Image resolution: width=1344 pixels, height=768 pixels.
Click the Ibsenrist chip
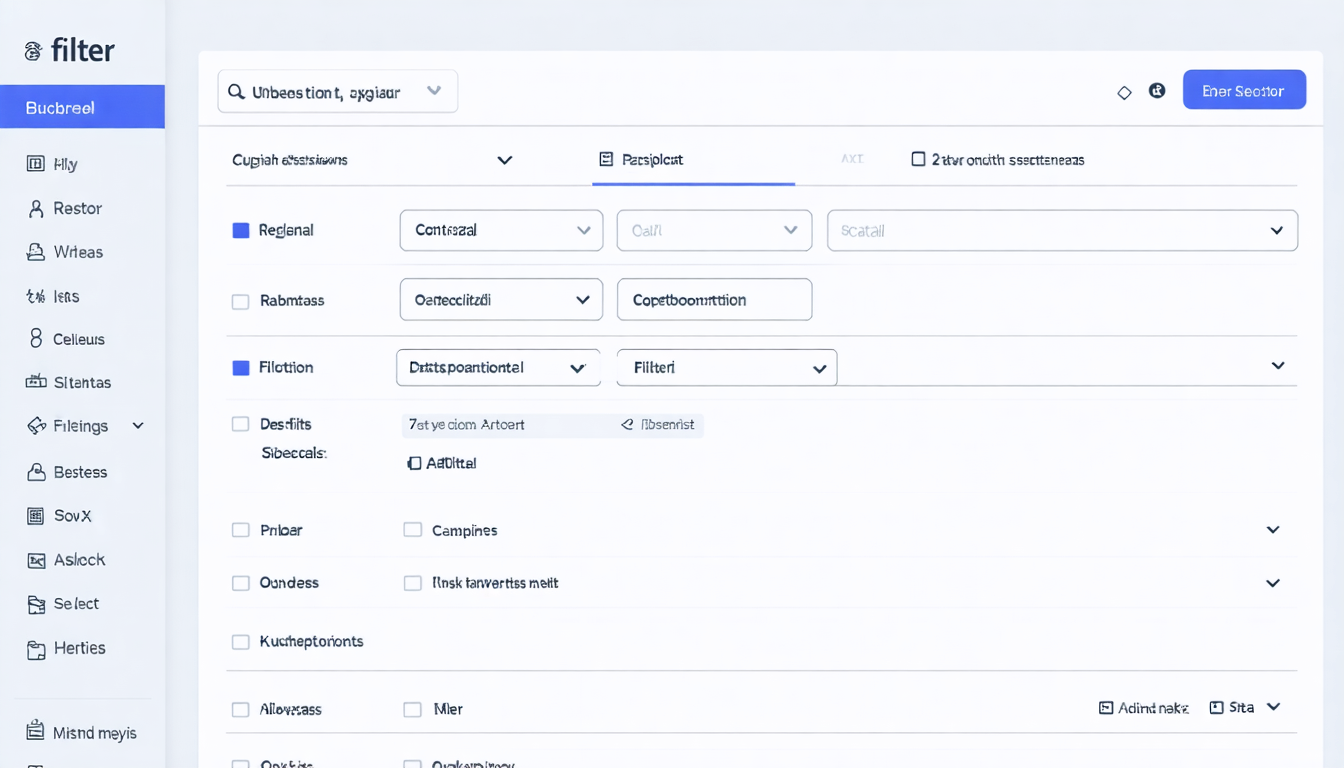(x=658, y=425)
